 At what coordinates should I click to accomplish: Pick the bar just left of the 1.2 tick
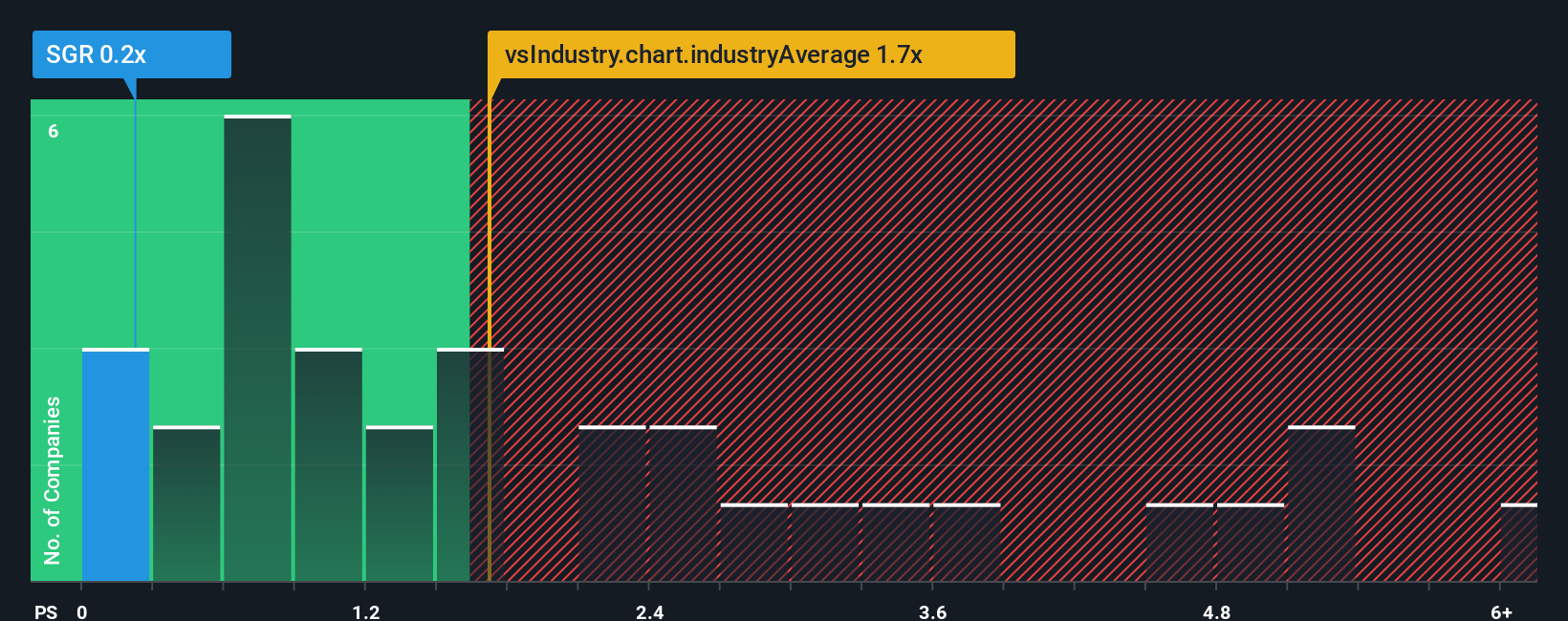pyautogui.click(x=329, y=465)
